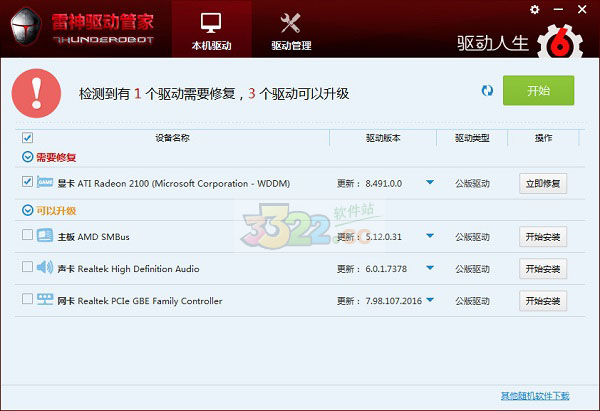Click the 驱动人生 gear logo with number 6

click(x=560, y=43)
